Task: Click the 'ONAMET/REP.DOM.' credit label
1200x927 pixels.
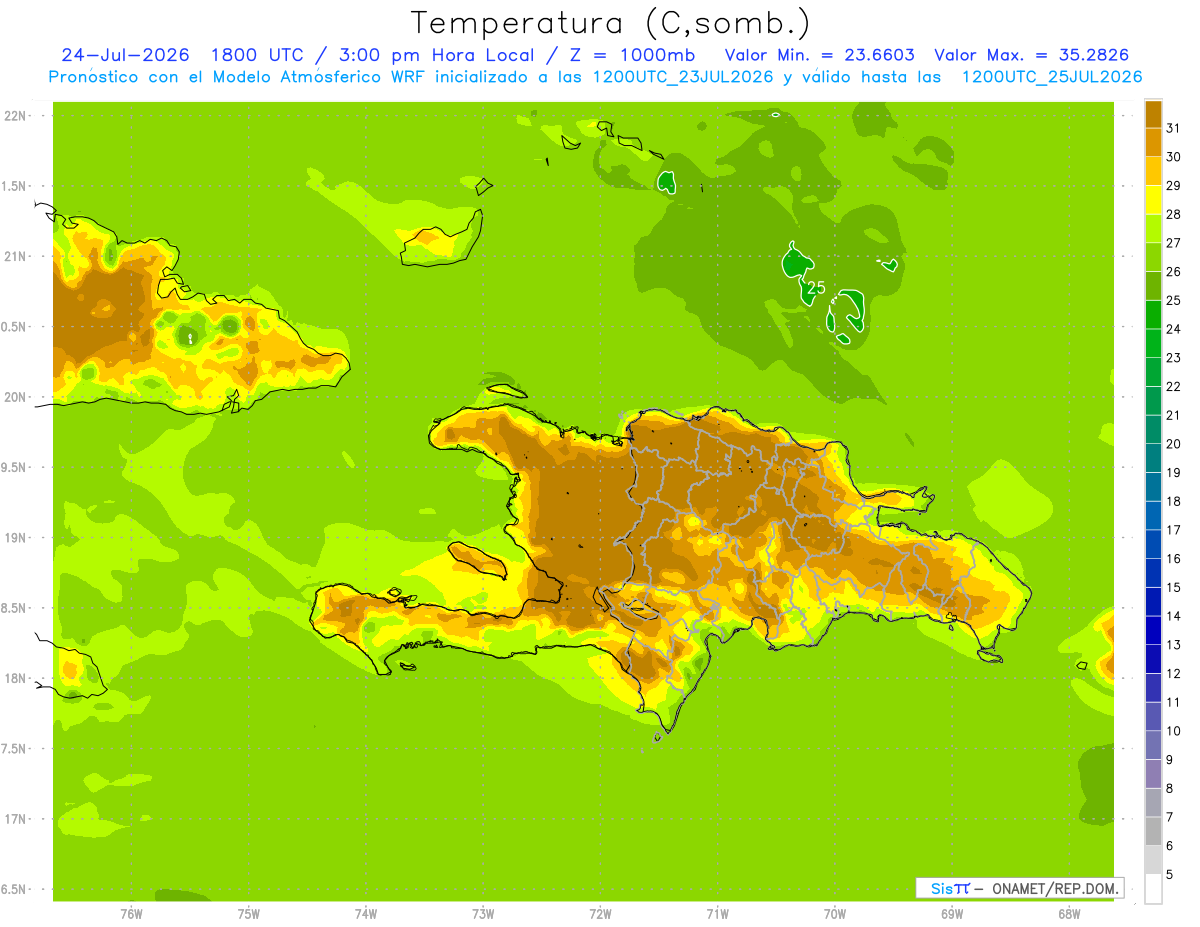Action: coord(1055,888)
